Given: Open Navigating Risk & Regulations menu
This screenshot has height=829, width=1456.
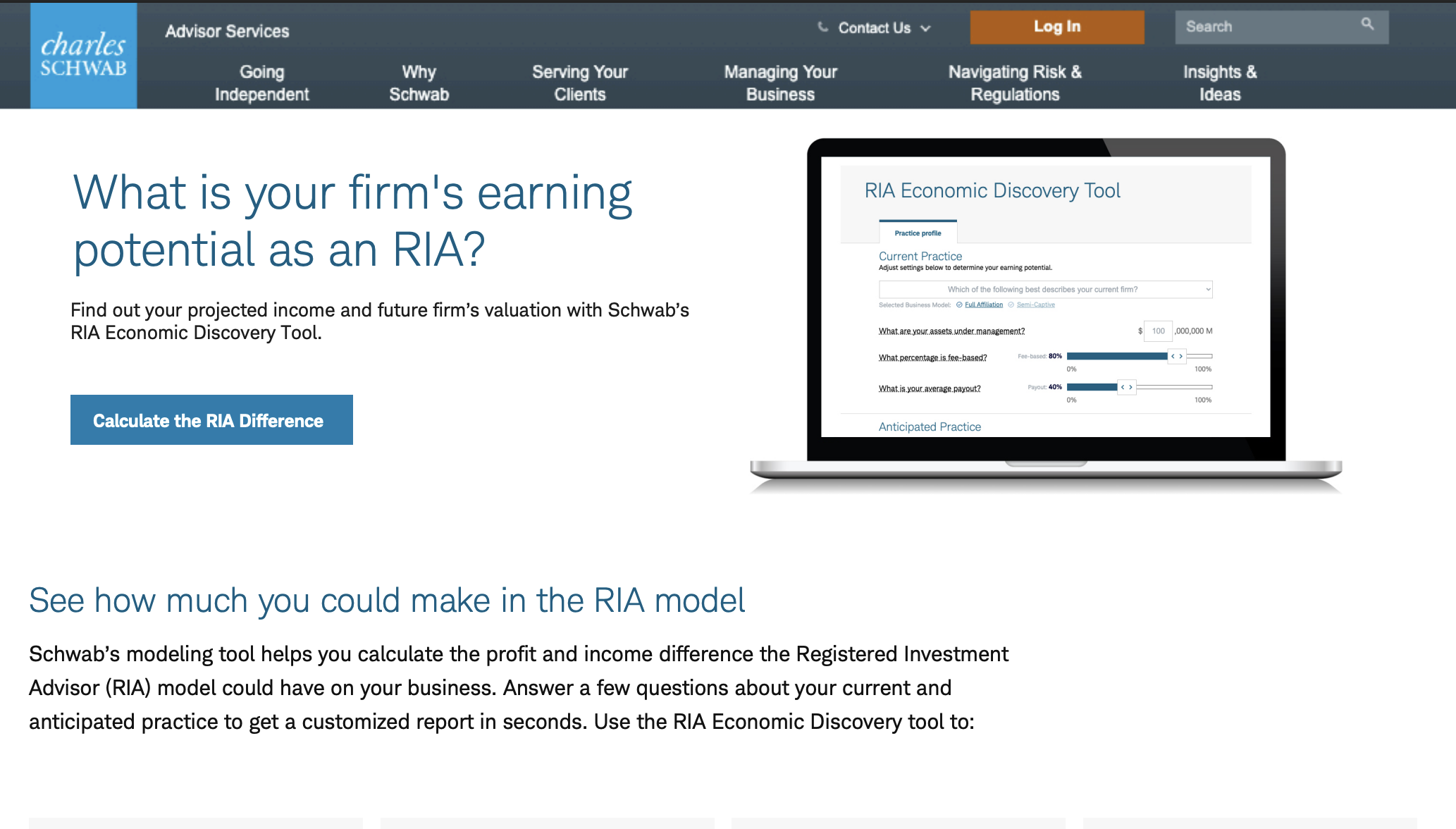Looking at the screenshot, I should pyautogui.click(x=1015, y=82).
